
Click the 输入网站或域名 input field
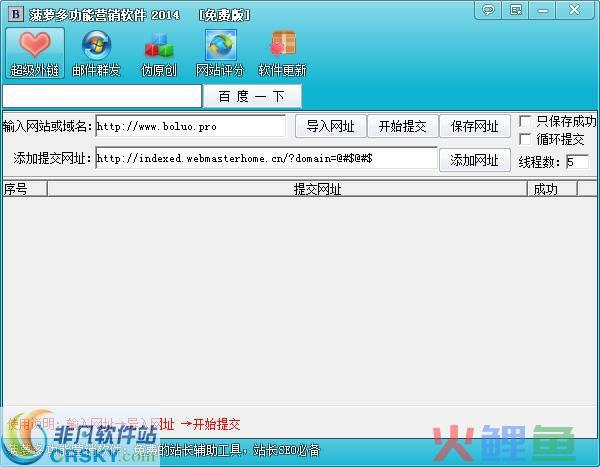pyautogui.click(x=191, y=126)
